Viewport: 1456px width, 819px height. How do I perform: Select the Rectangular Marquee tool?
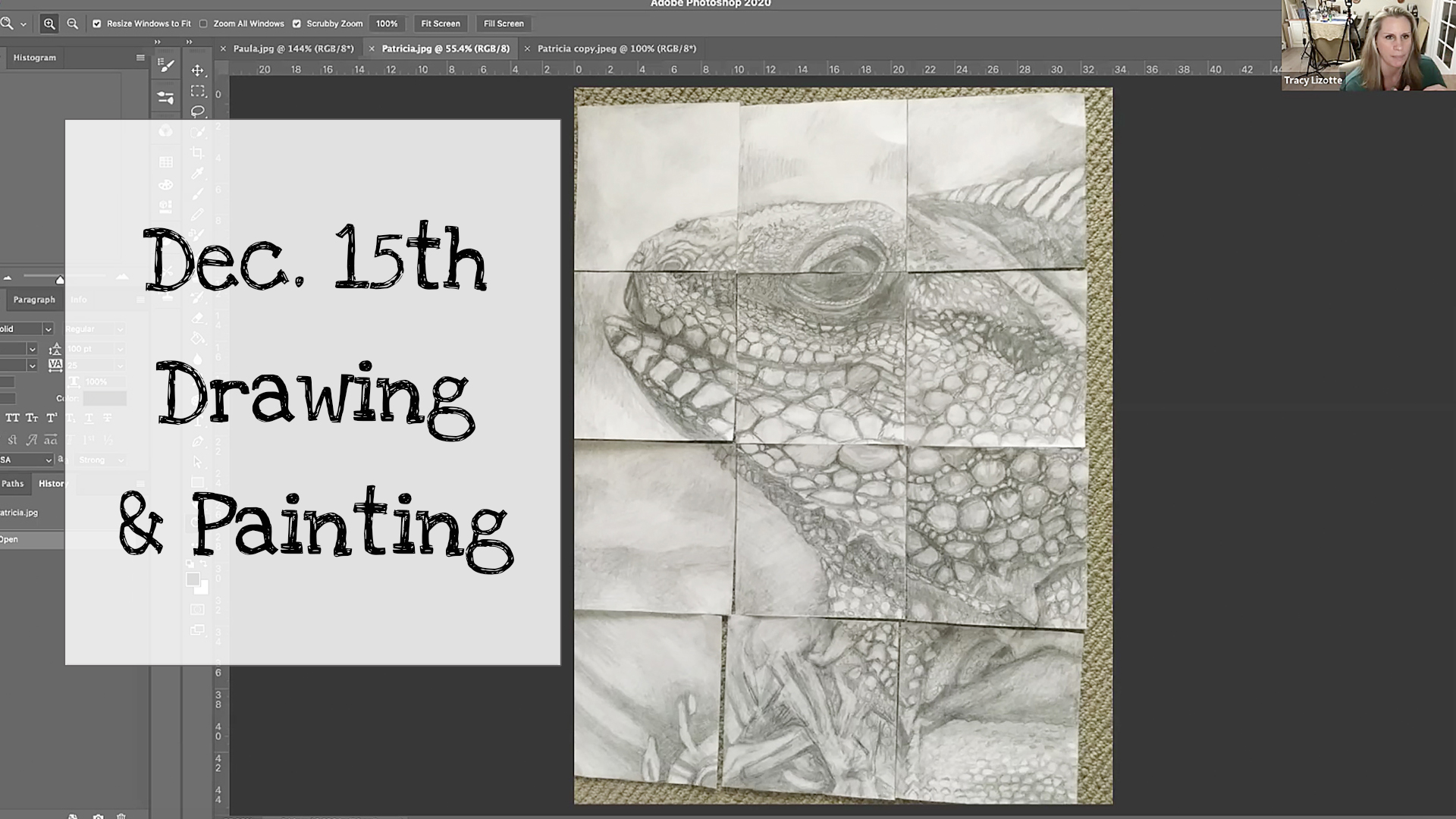[x=198, y=91]
